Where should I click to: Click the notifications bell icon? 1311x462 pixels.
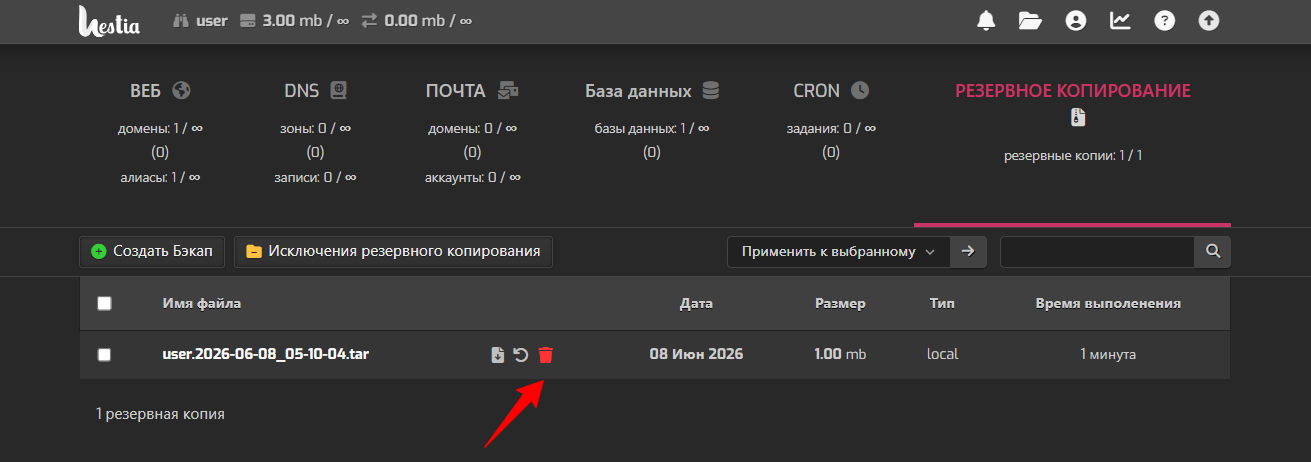click(986, 20)
